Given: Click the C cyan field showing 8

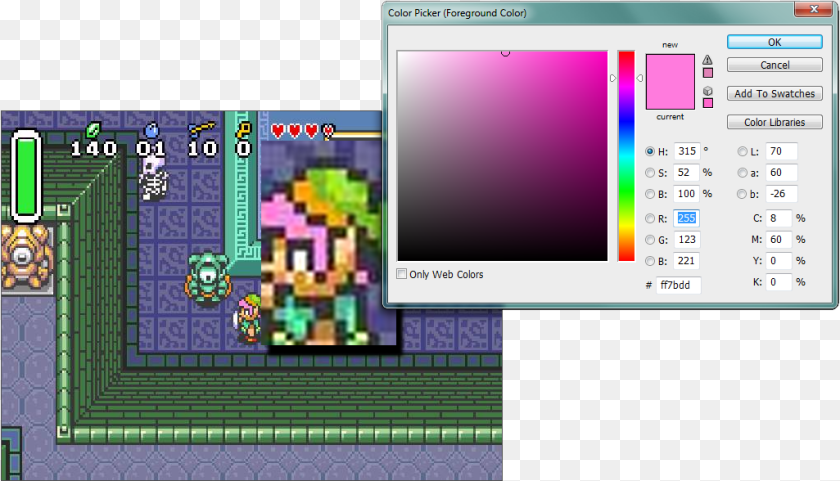Looking at the screenshot, I should pyautogui.click(x=778, y=219).
